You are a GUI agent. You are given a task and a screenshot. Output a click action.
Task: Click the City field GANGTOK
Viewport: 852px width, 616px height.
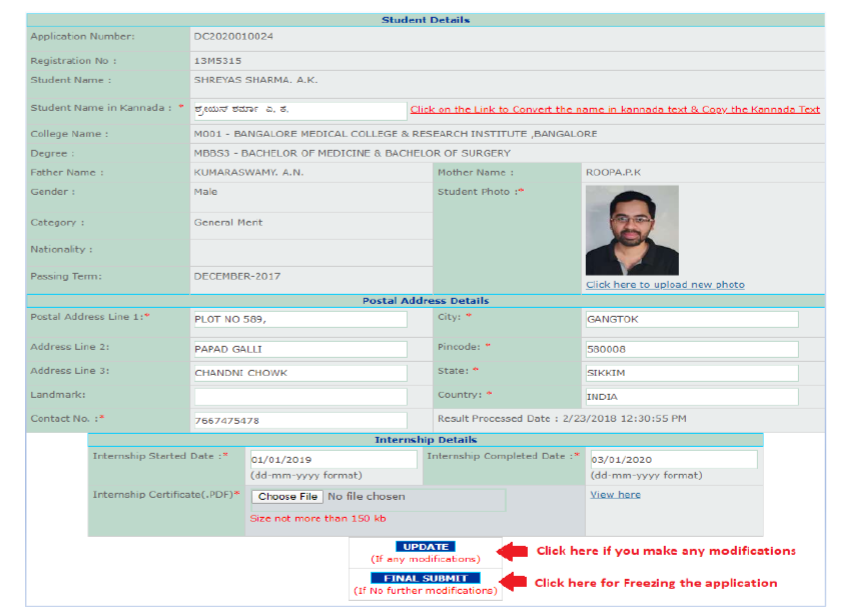coord(692,319)
